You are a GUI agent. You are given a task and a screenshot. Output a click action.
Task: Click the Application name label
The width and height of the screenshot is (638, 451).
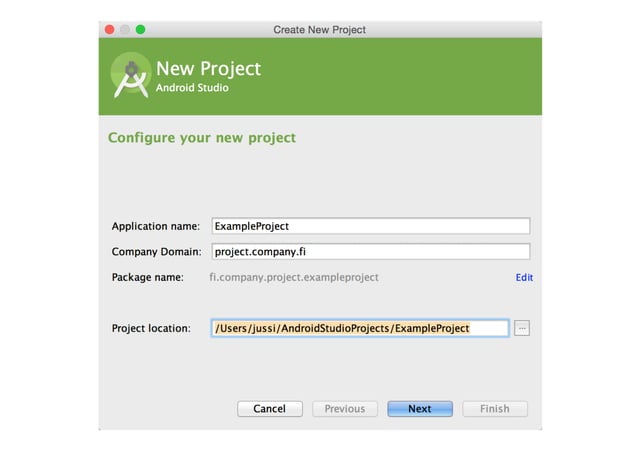(x=156, y=226)
